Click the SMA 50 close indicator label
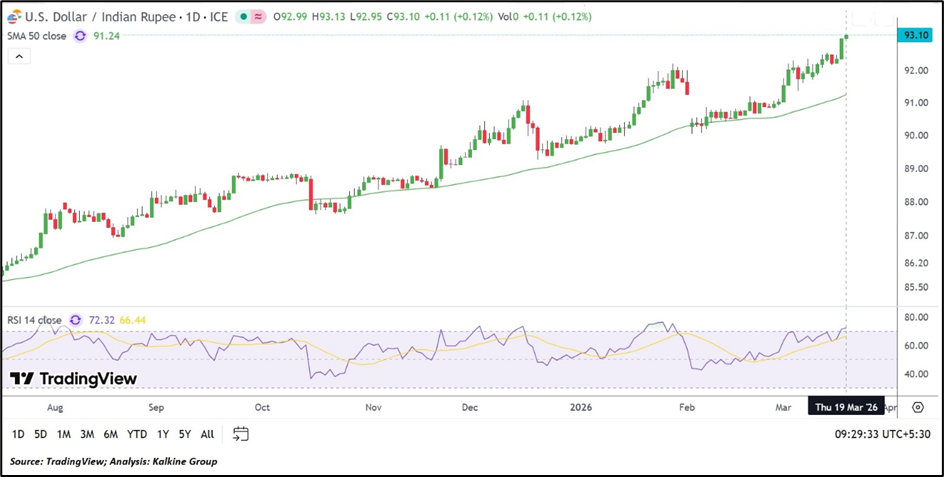 [38, 35]
